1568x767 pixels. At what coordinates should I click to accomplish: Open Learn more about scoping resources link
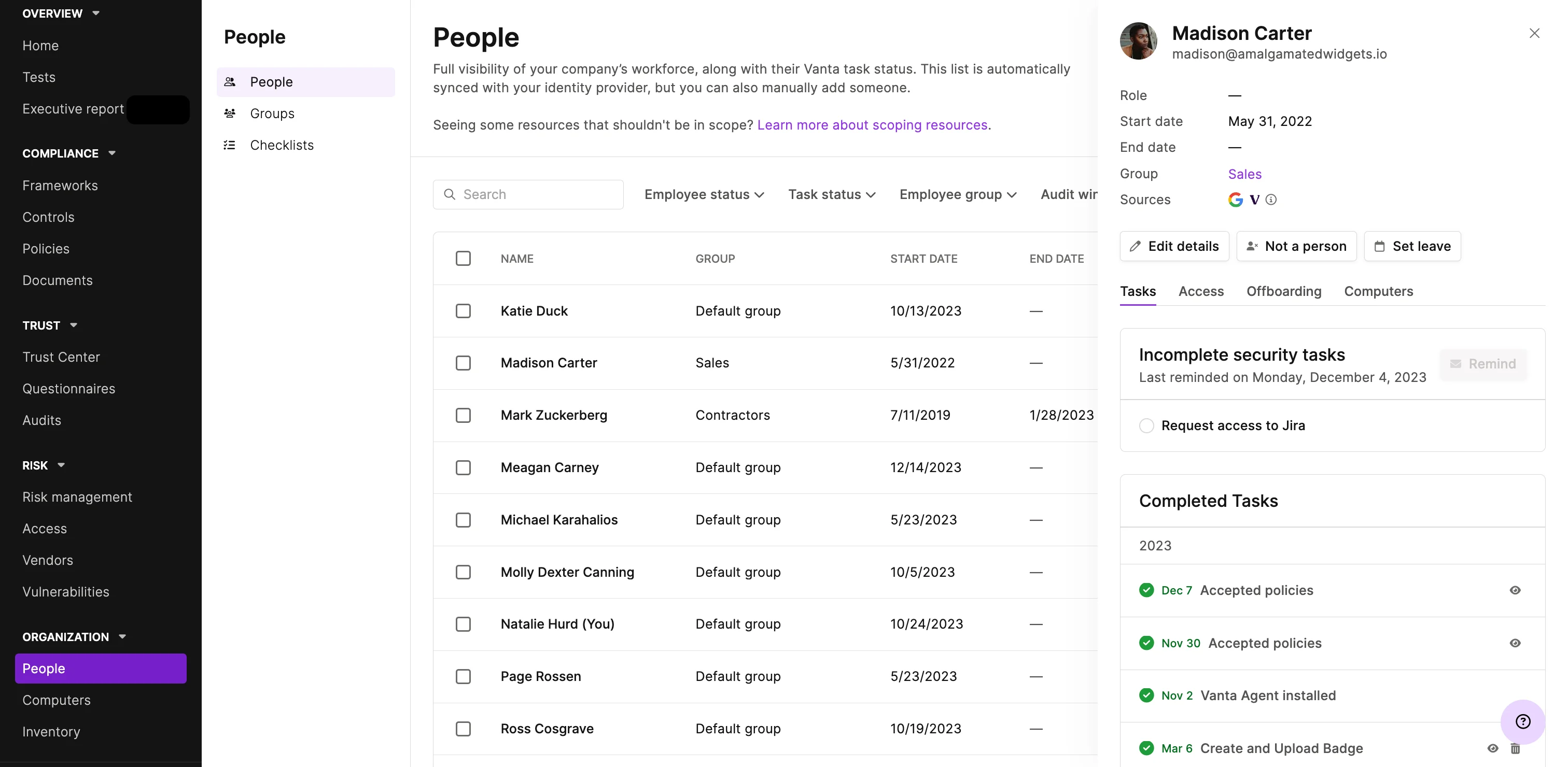(x=872, y=125)
